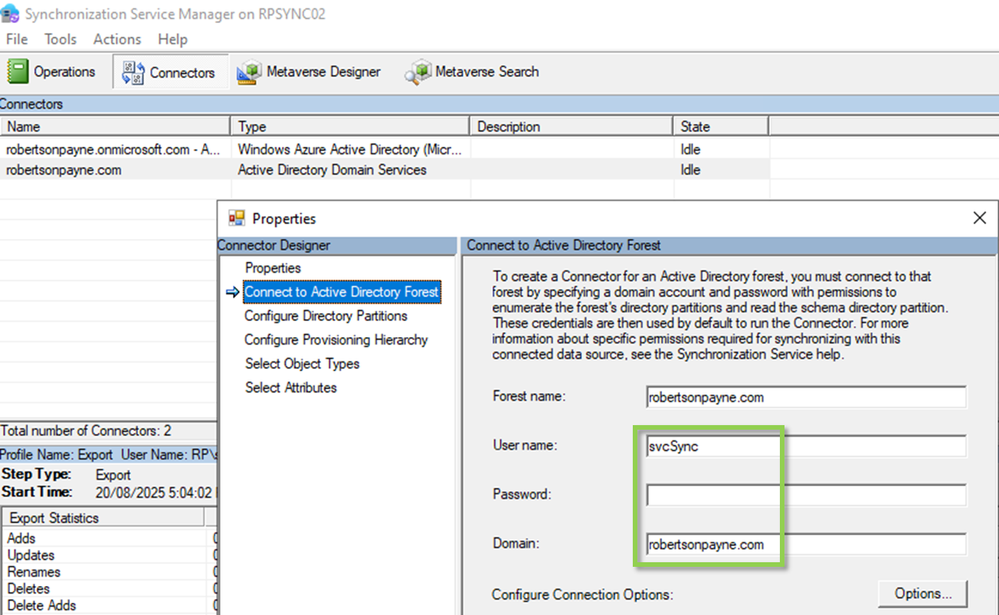Open the Tools menu

point(61,40)
